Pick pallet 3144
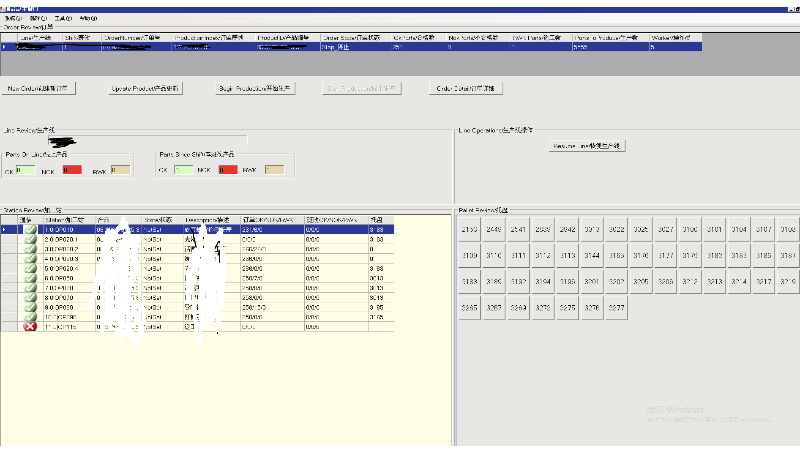This screenshot has height=453, width=800. point(592,256)
